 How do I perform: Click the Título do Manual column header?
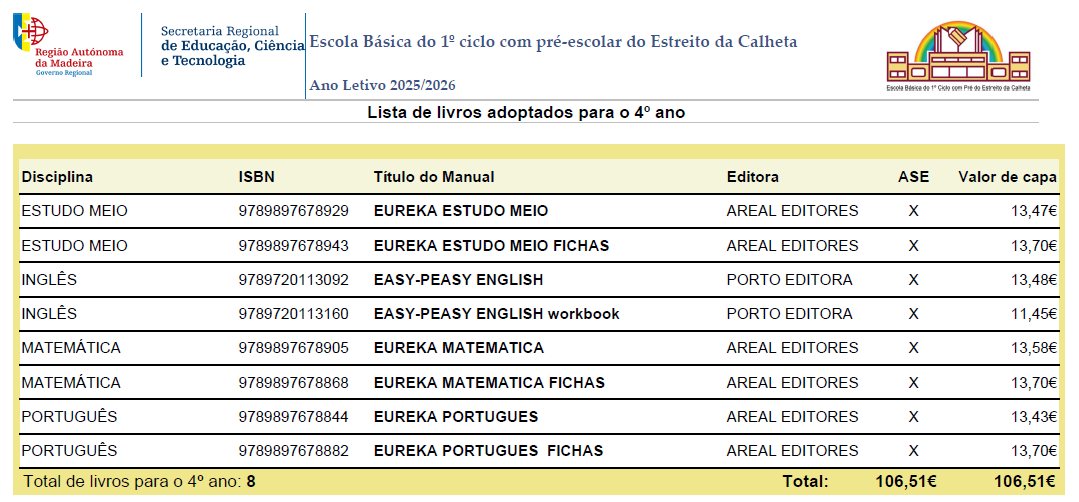[434, 177]
